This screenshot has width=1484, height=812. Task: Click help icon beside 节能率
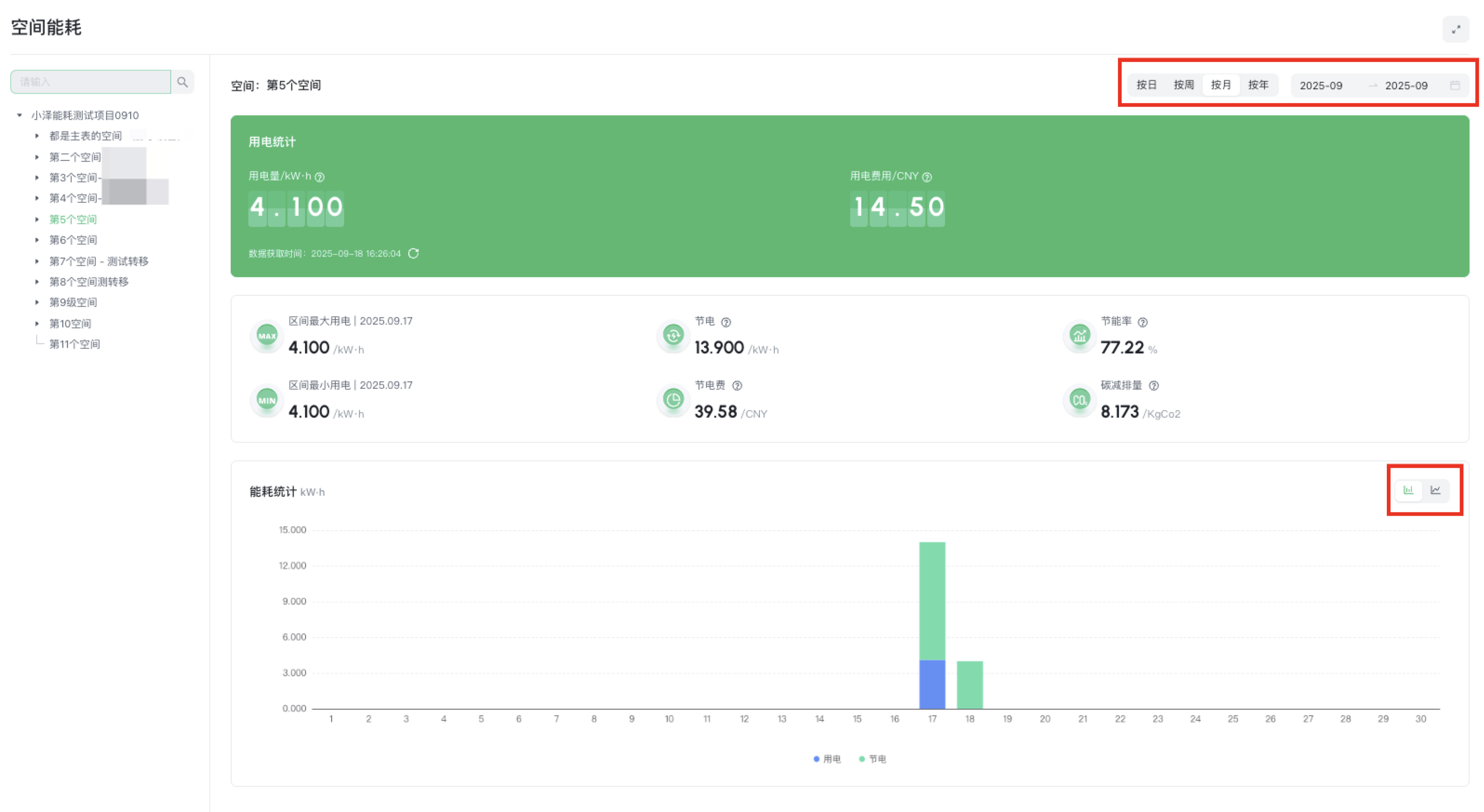[x=1142, y=322]
